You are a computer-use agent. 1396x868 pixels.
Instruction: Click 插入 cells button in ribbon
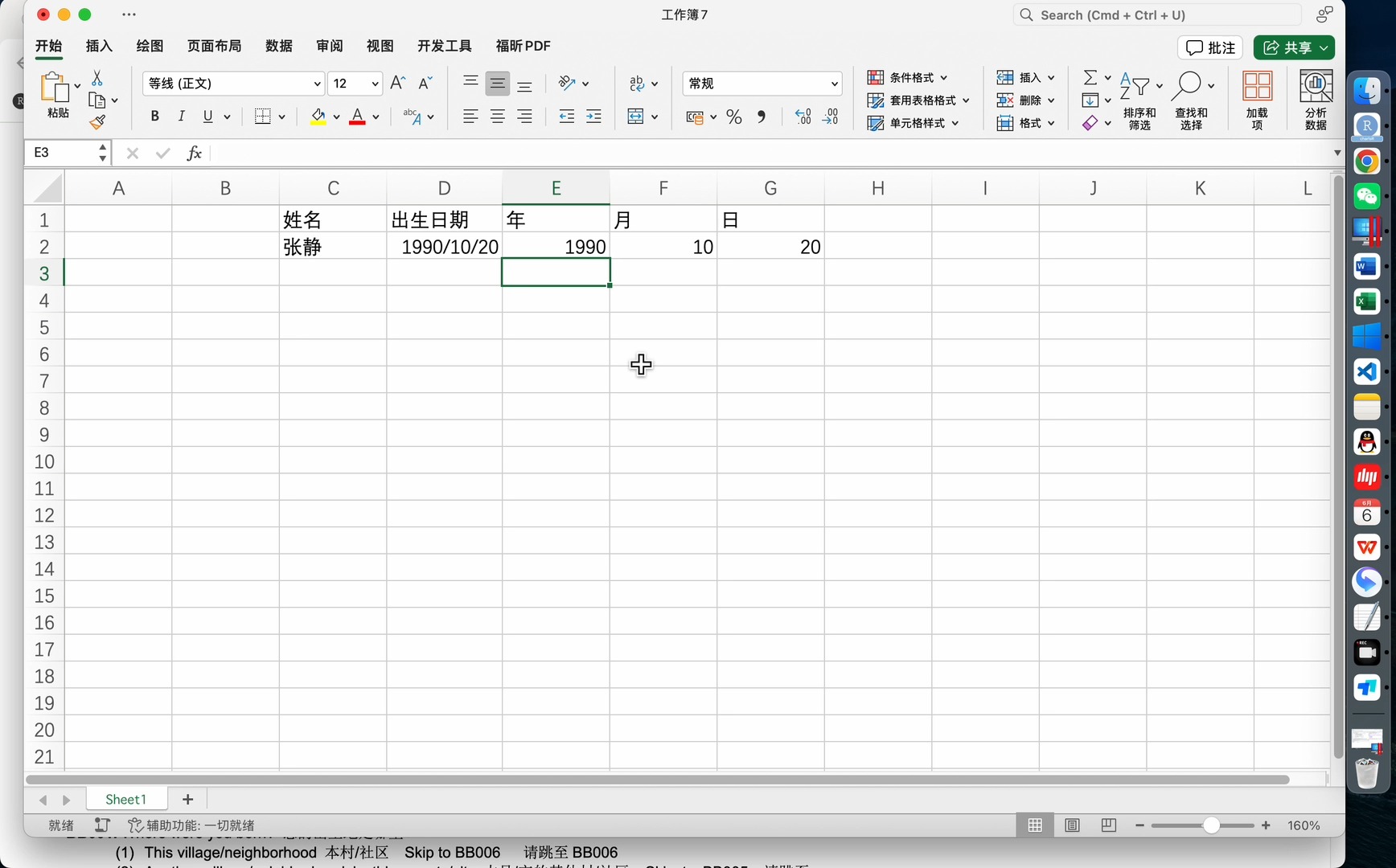[1025, 77]
